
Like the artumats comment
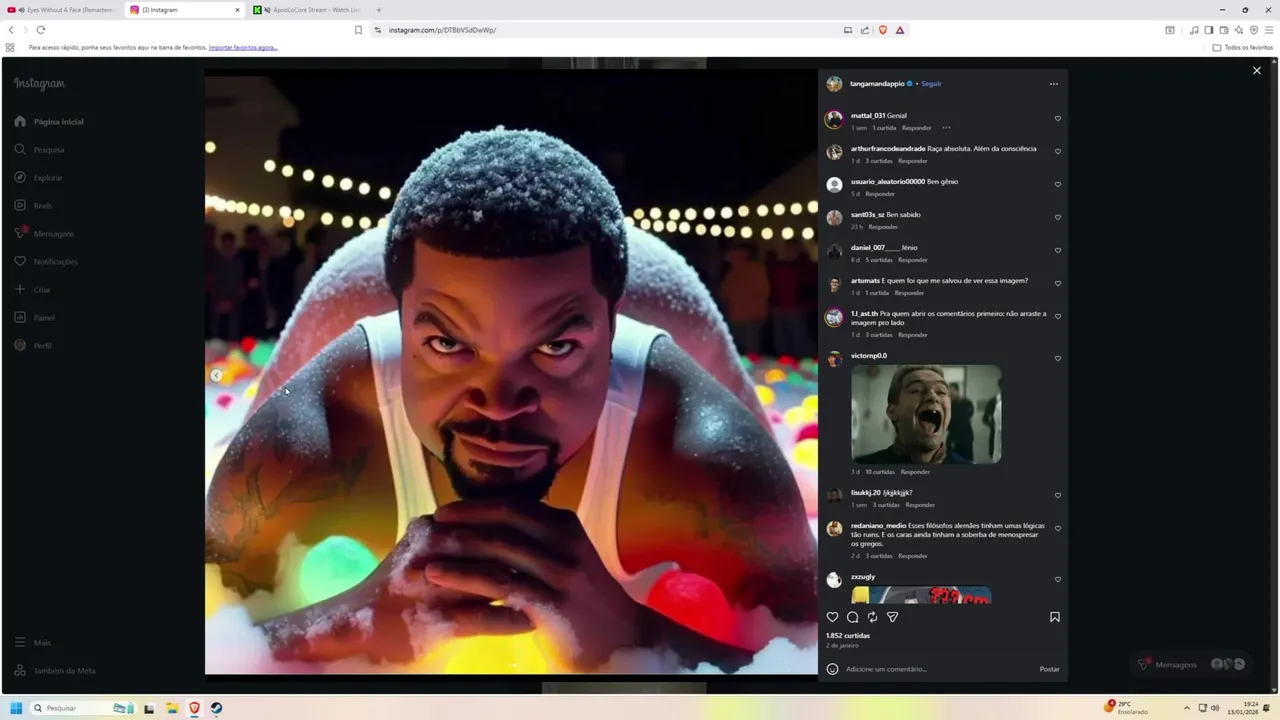(x=1058, y=283)
